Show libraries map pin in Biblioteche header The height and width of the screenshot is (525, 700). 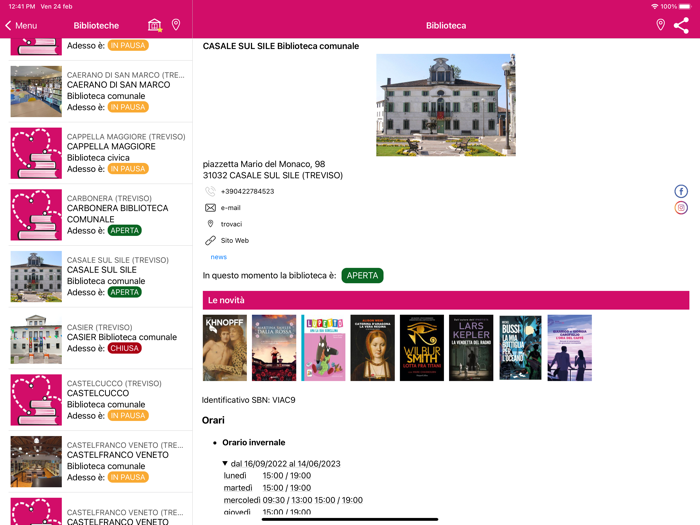[x=176, y=25]
